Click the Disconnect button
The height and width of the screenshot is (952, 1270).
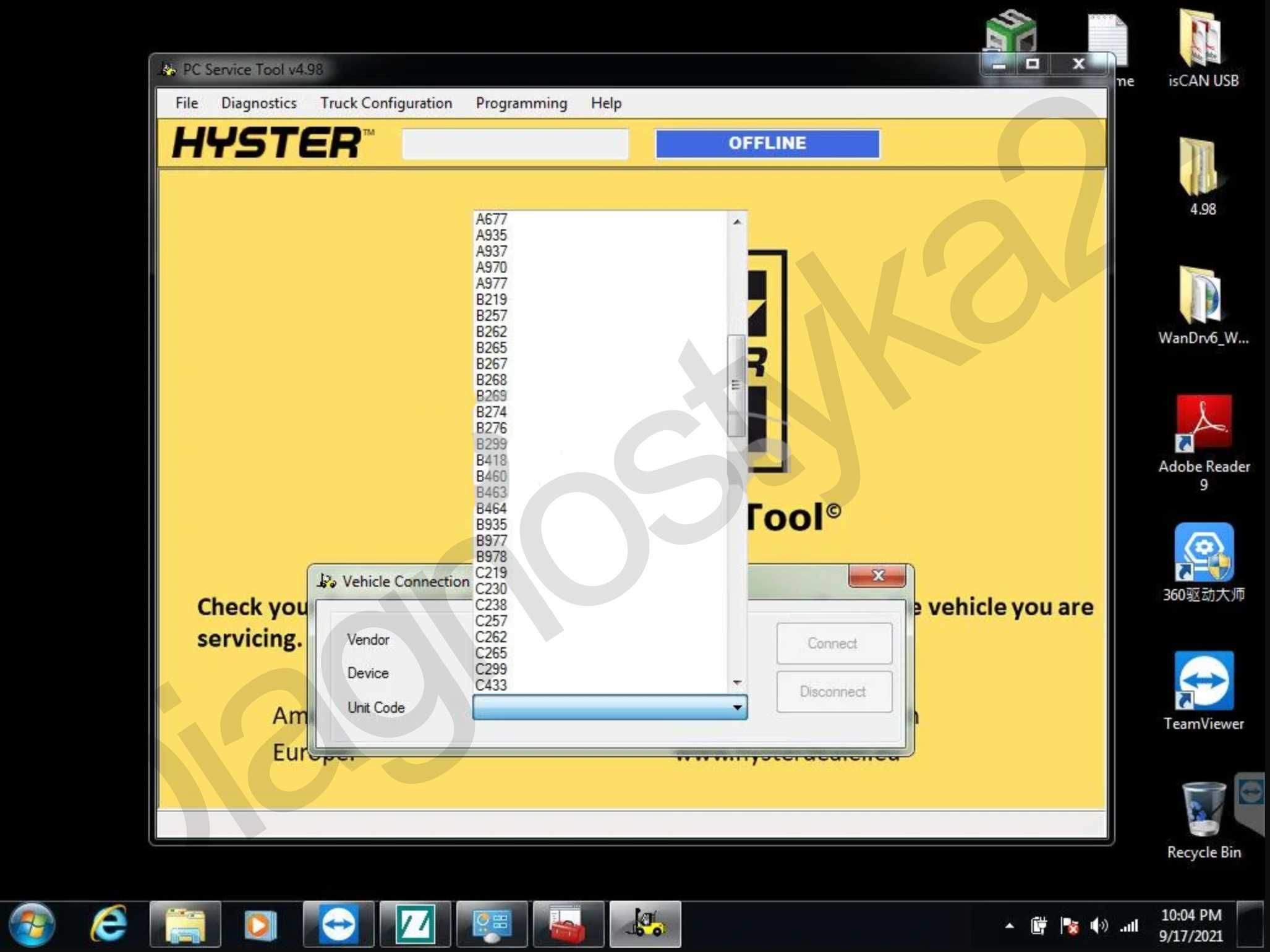coord(834,691)
